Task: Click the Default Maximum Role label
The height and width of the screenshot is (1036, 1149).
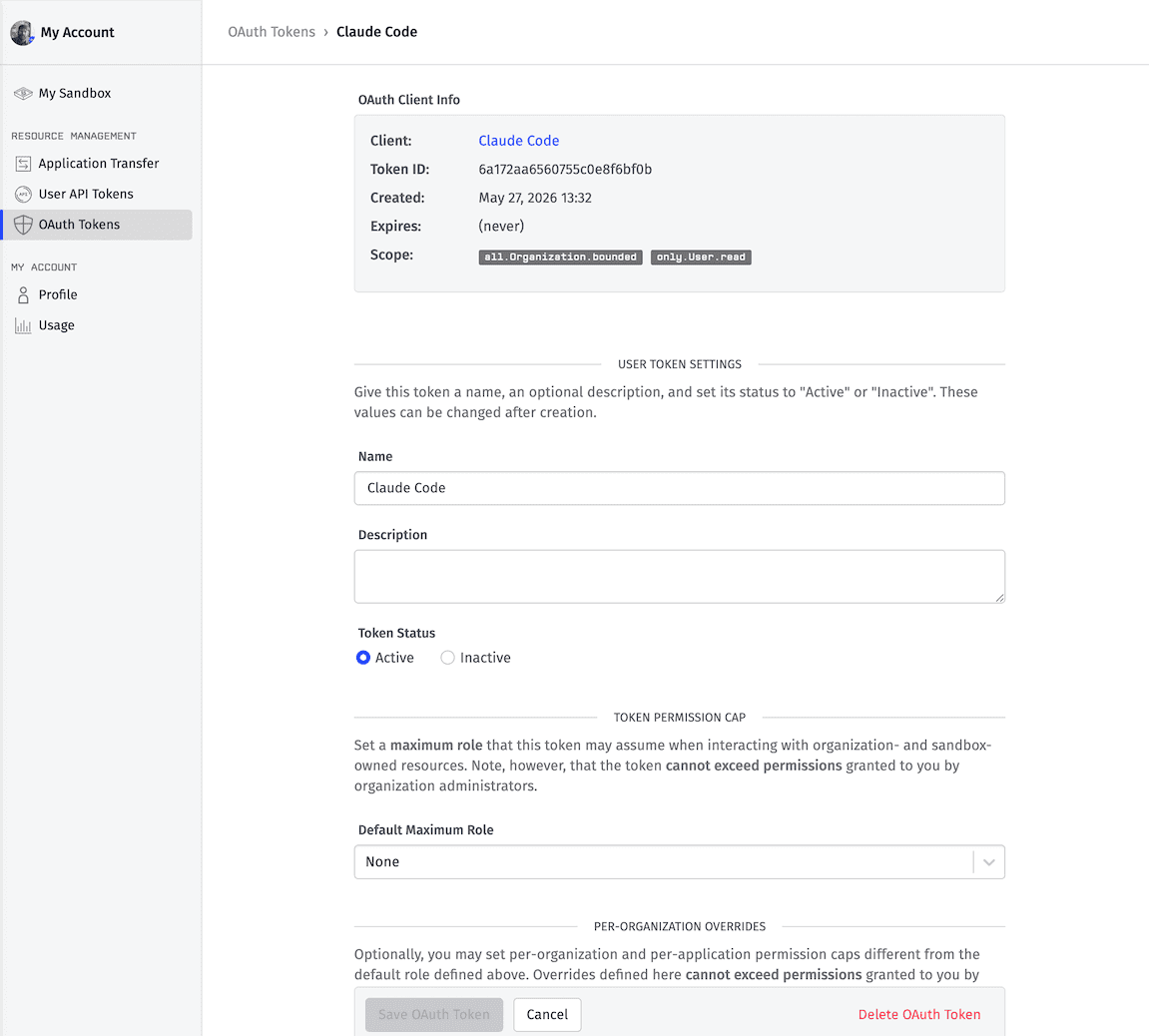Action: 425,830
